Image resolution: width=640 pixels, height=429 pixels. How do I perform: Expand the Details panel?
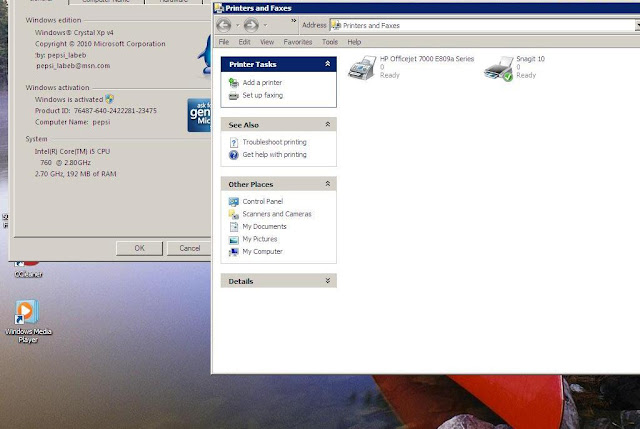(327, 281)
